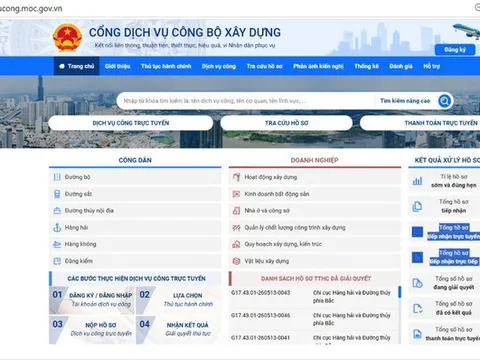Open the Phản ánh kiến nghị menu
The image size is (480, 360).
click(318, 66)
